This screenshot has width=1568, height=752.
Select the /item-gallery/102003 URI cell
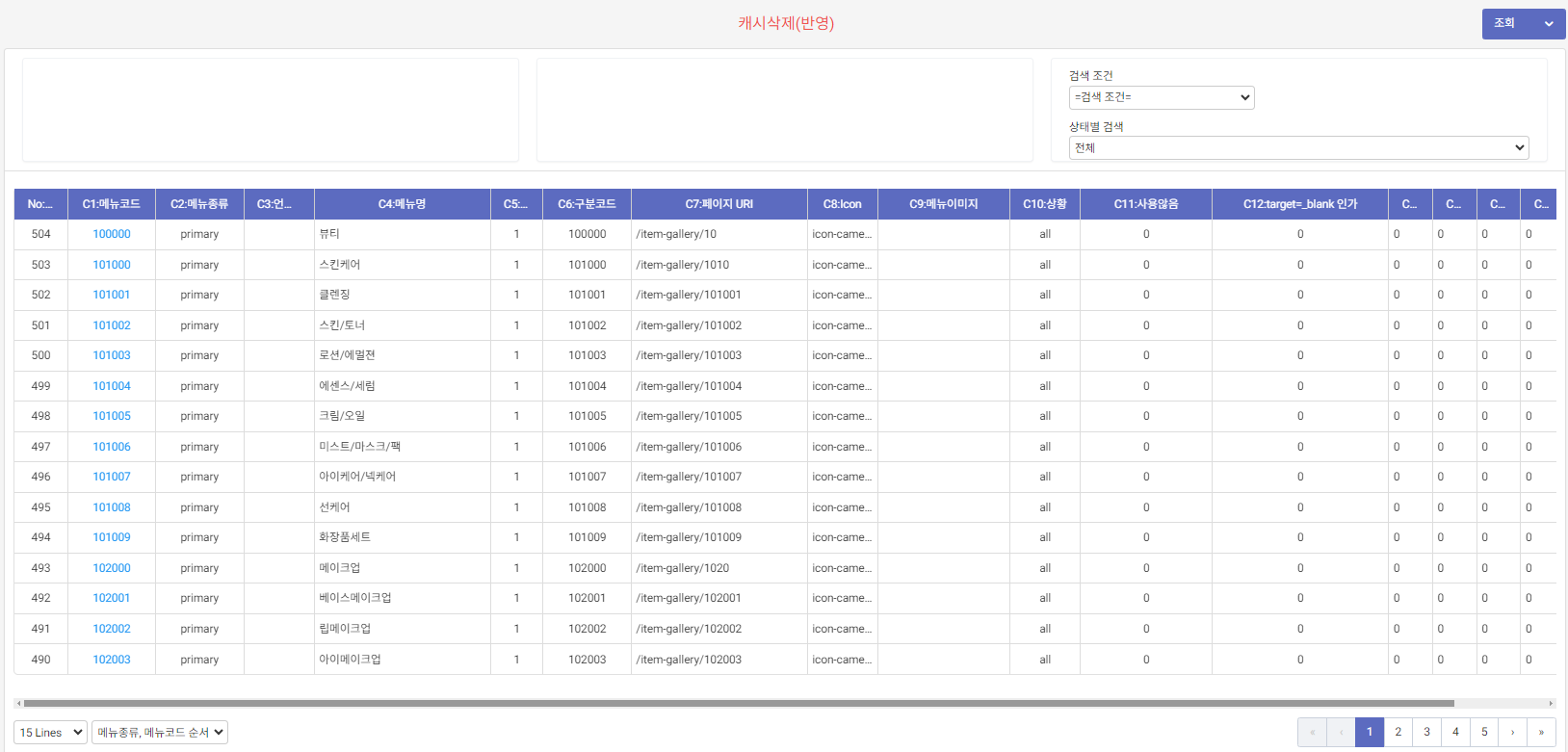(x=719, y=660)
